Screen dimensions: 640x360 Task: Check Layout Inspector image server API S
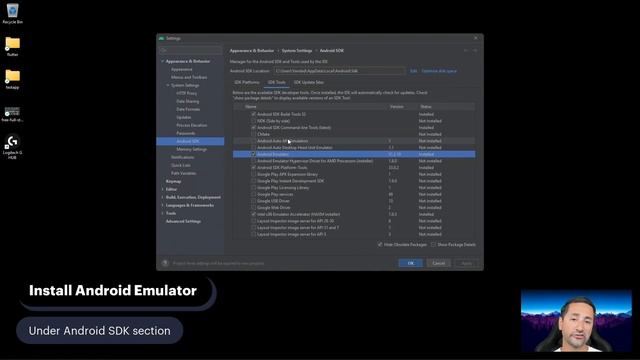point(253,234)
